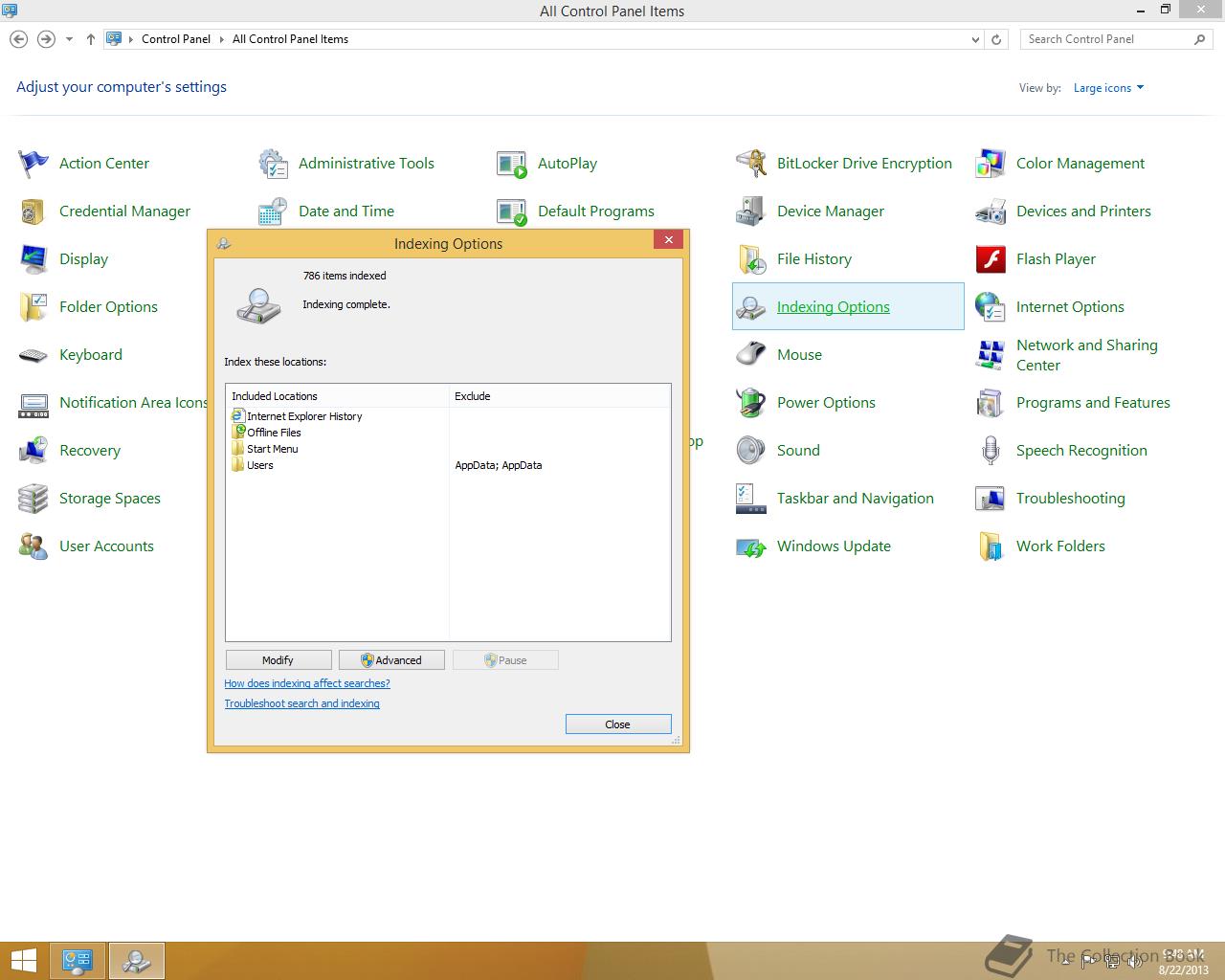1225x980 pixels.
Task: Open the Flash Player icon
Action: tap(991, 259)
